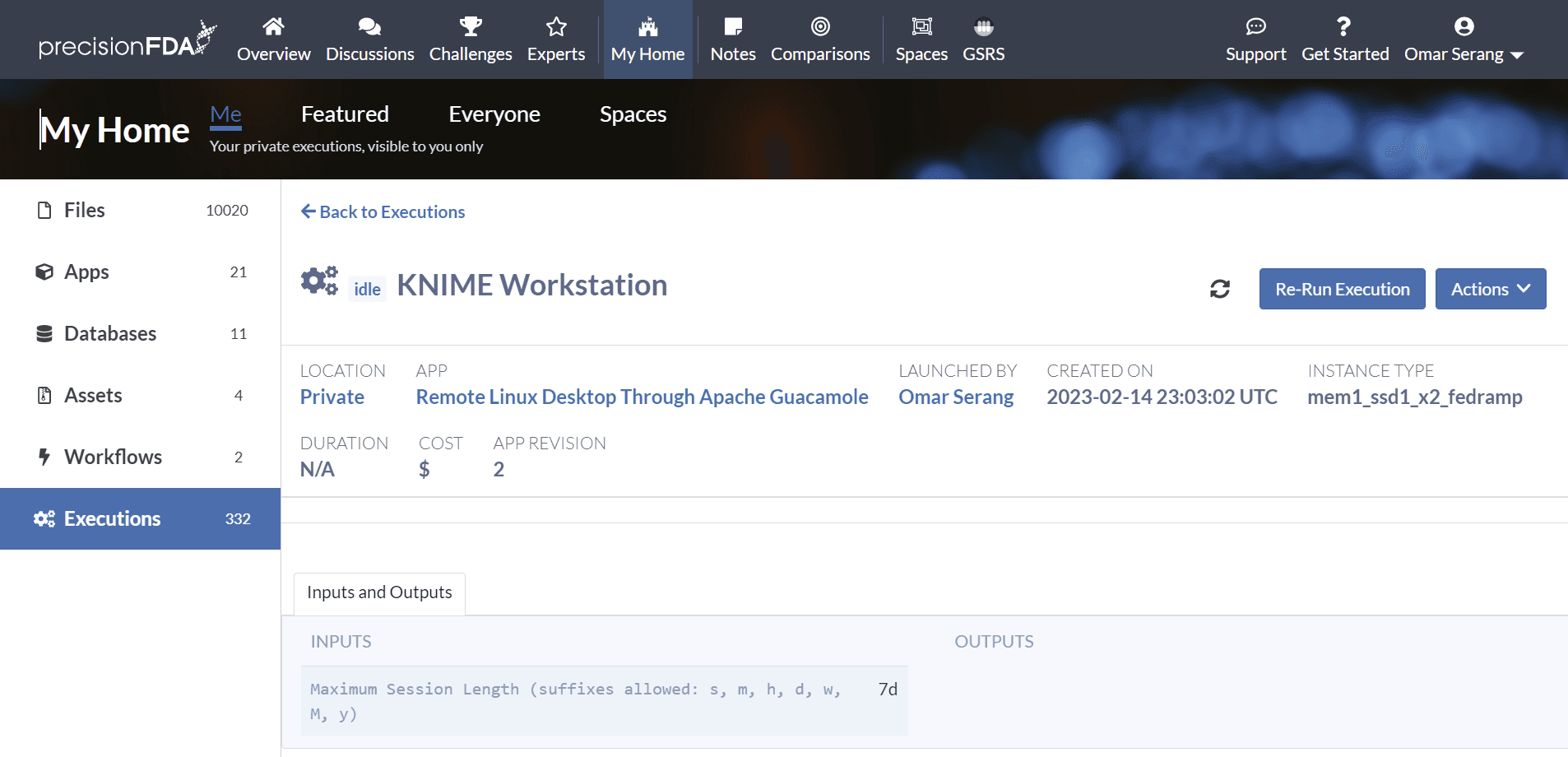The image size is (1568, 757).
Task: Select the Inputs and Outputs tab
Action: click(379, 592)
